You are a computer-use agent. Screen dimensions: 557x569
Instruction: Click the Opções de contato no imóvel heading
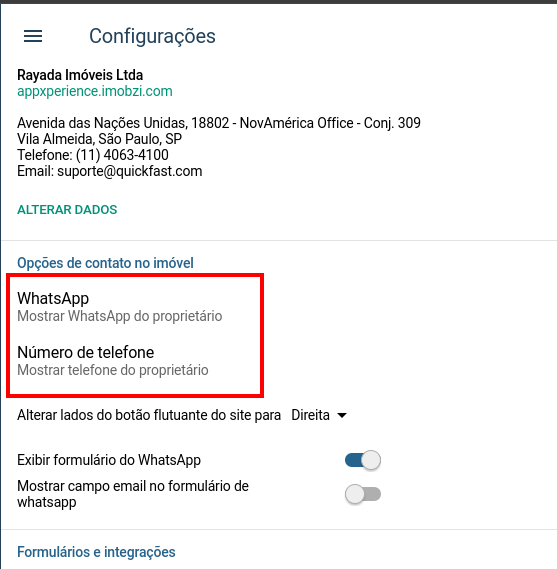click(x=105, y=263)
